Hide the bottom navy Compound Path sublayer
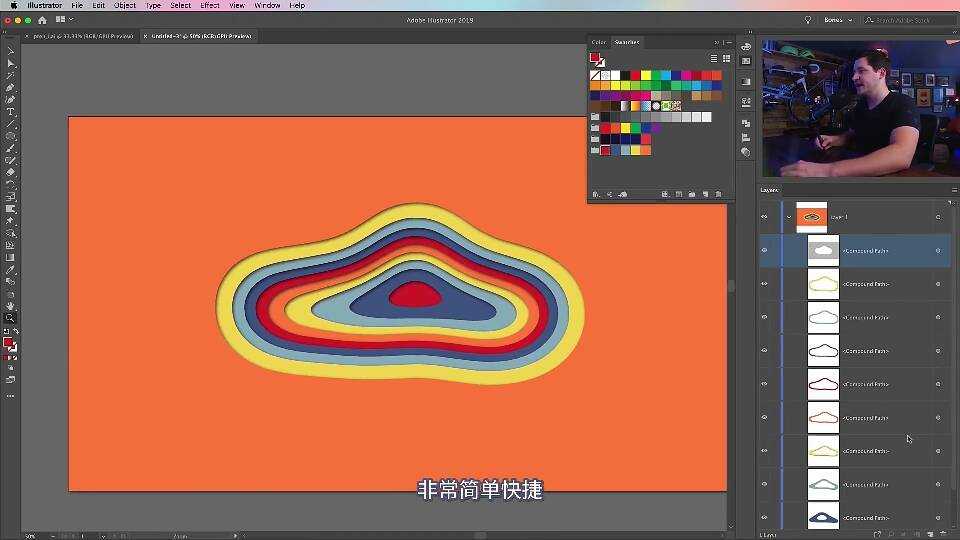The image size is (960, 540). [x=764, y=517]
